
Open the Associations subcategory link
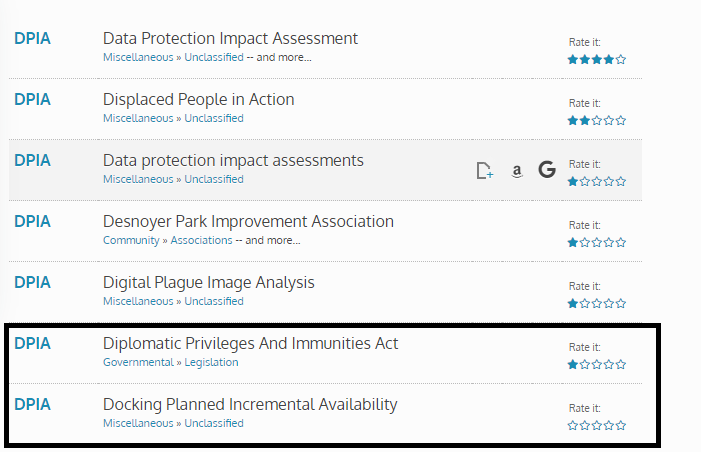[x=201, y=240]
